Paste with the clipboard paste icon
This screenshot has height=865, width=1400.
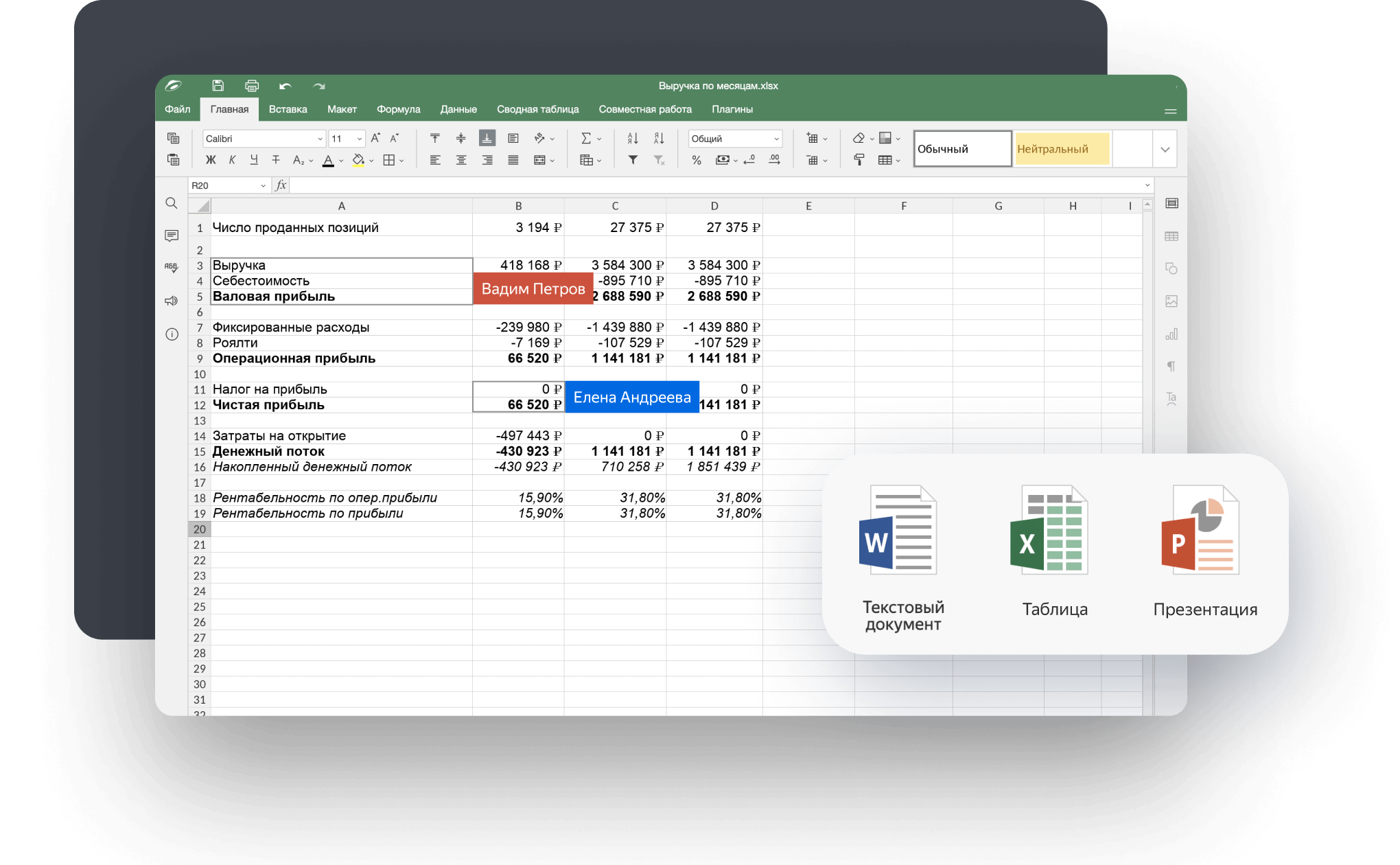click(173, 160)
